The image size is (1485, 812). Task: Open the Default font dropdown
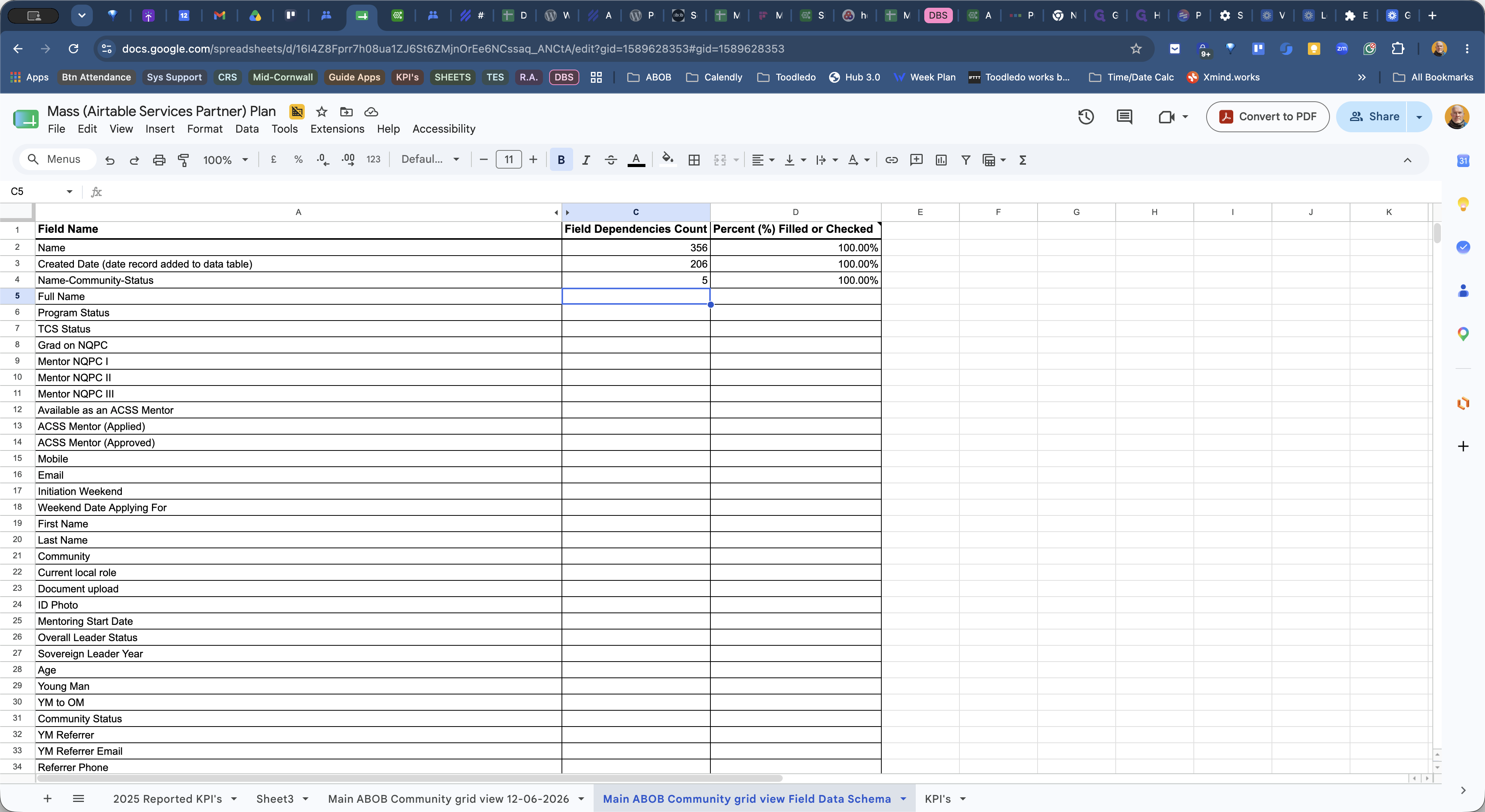point(430,160)
